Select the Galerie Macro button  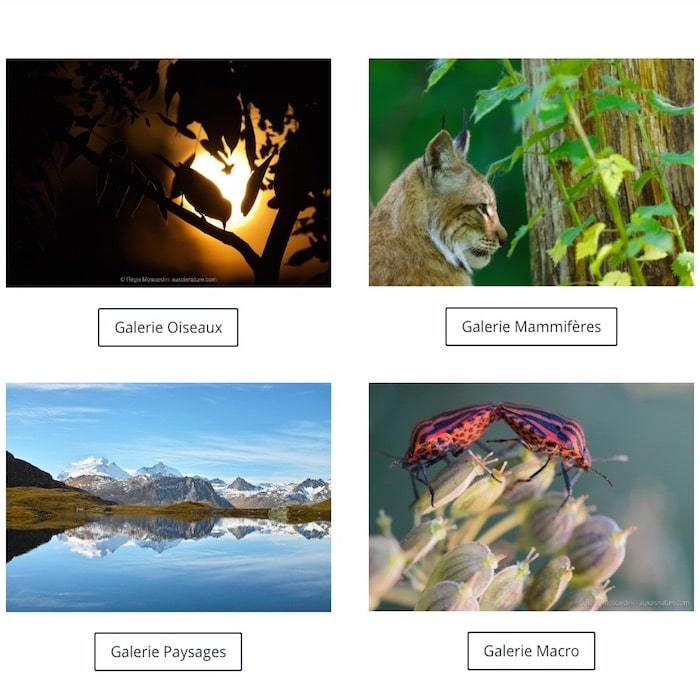pos(531,651)
